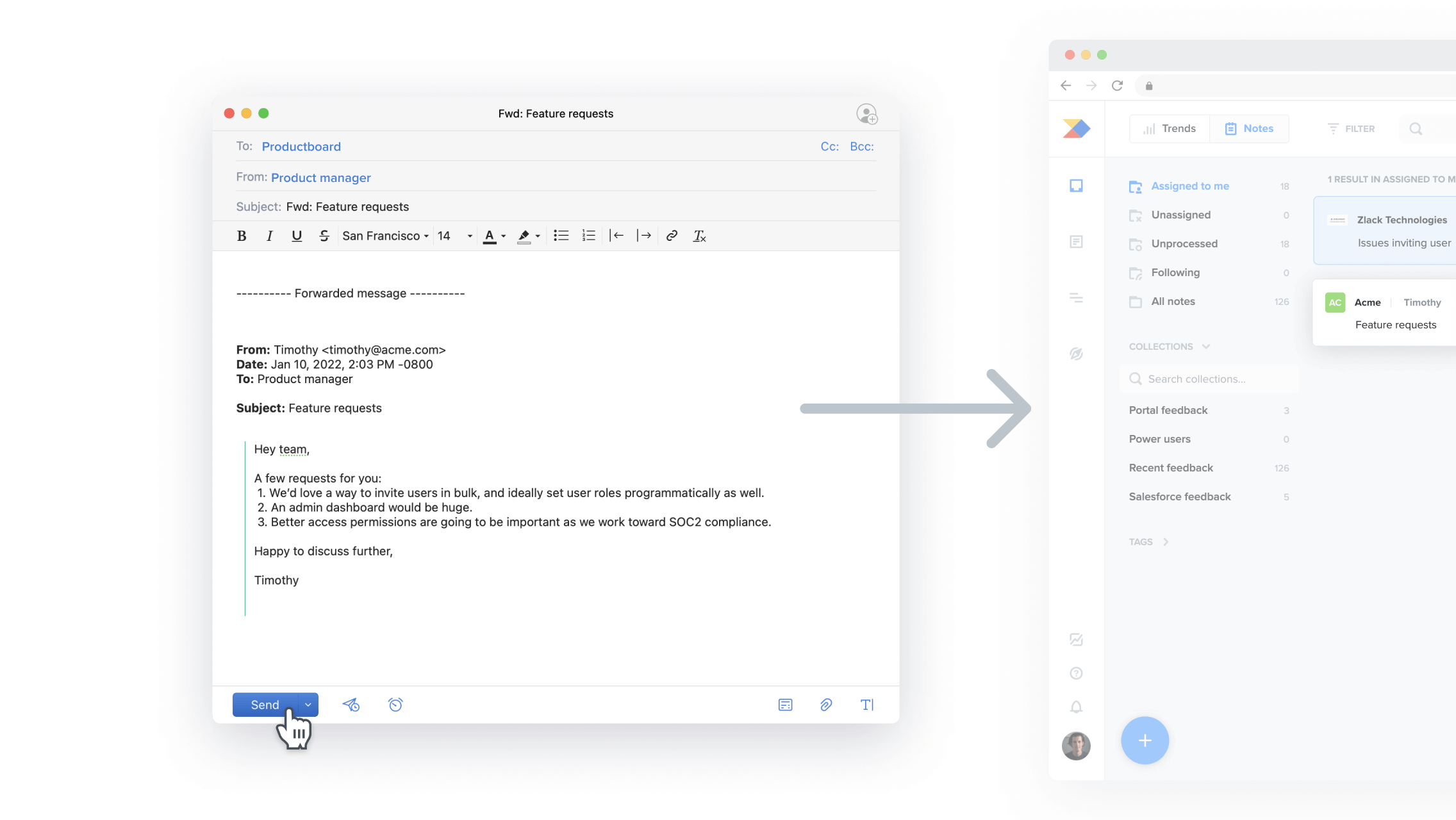Collapse the COLLECTIONS section chevron
This screenshot has height=820, width=1456.
tap(1206, 347)
